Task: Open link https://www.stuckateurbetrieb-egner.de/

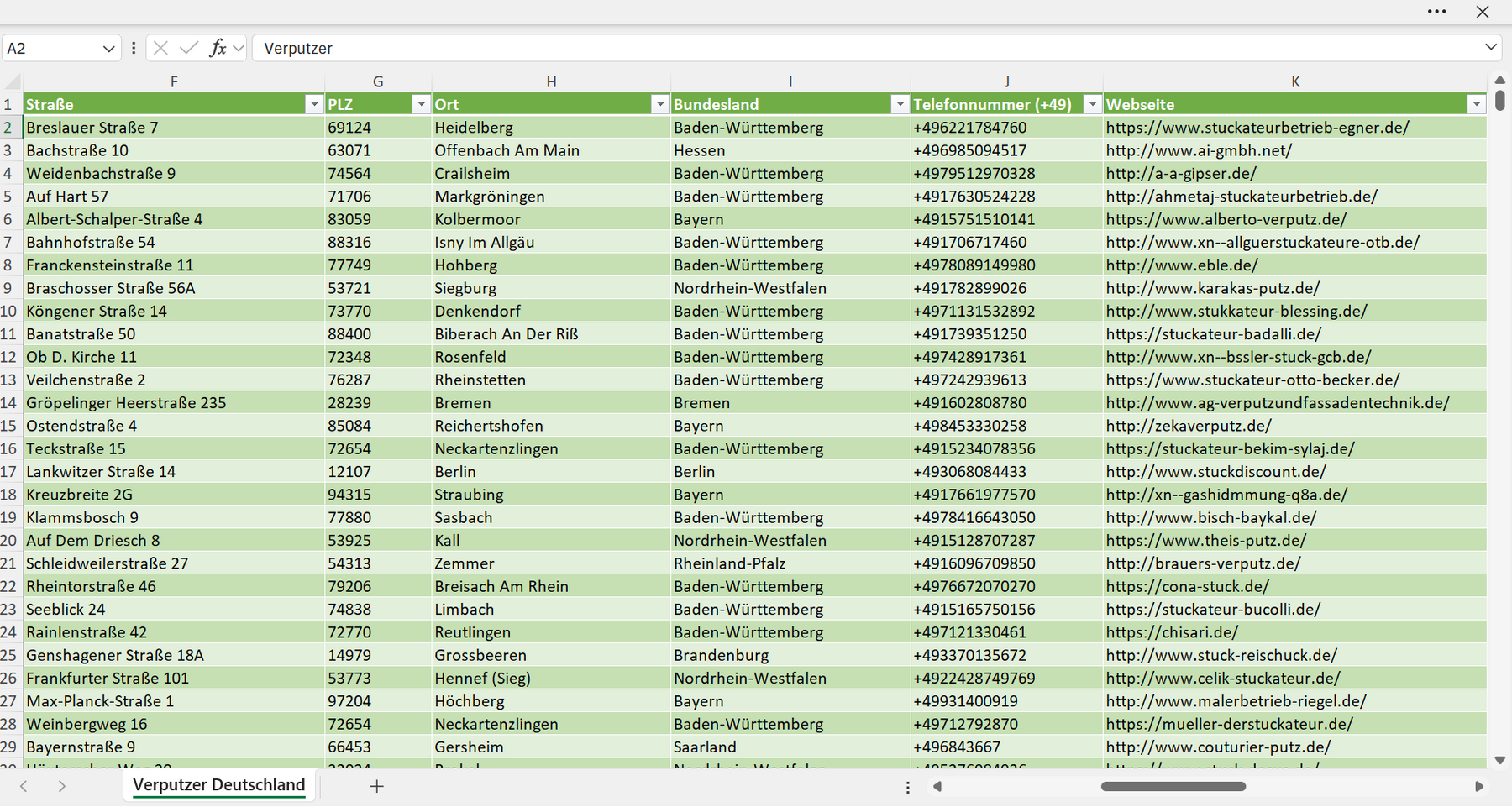Action: [1257, 128]
